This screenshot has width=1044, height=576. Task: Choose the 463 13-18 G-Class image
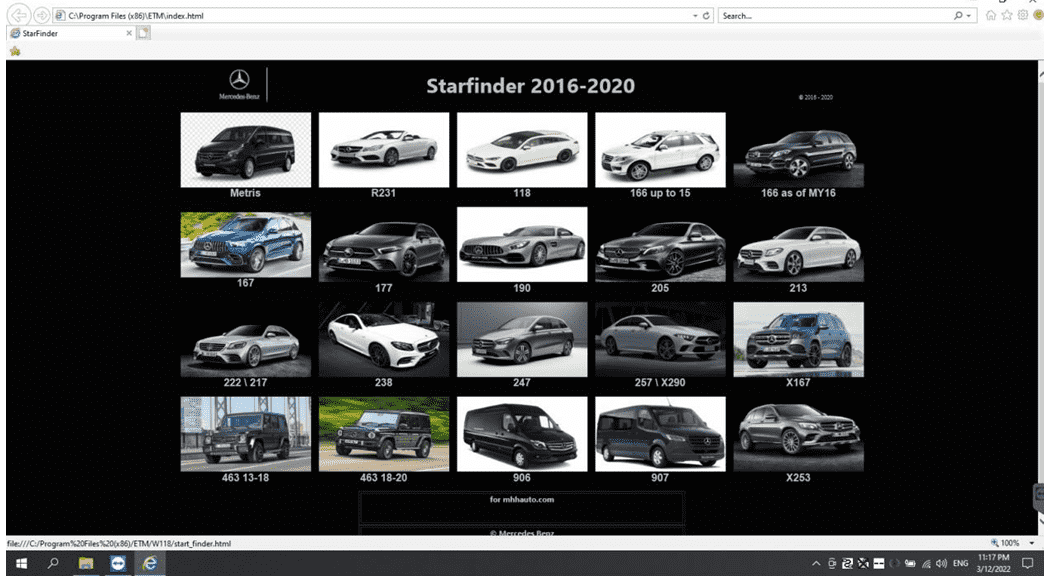[246, 434]
